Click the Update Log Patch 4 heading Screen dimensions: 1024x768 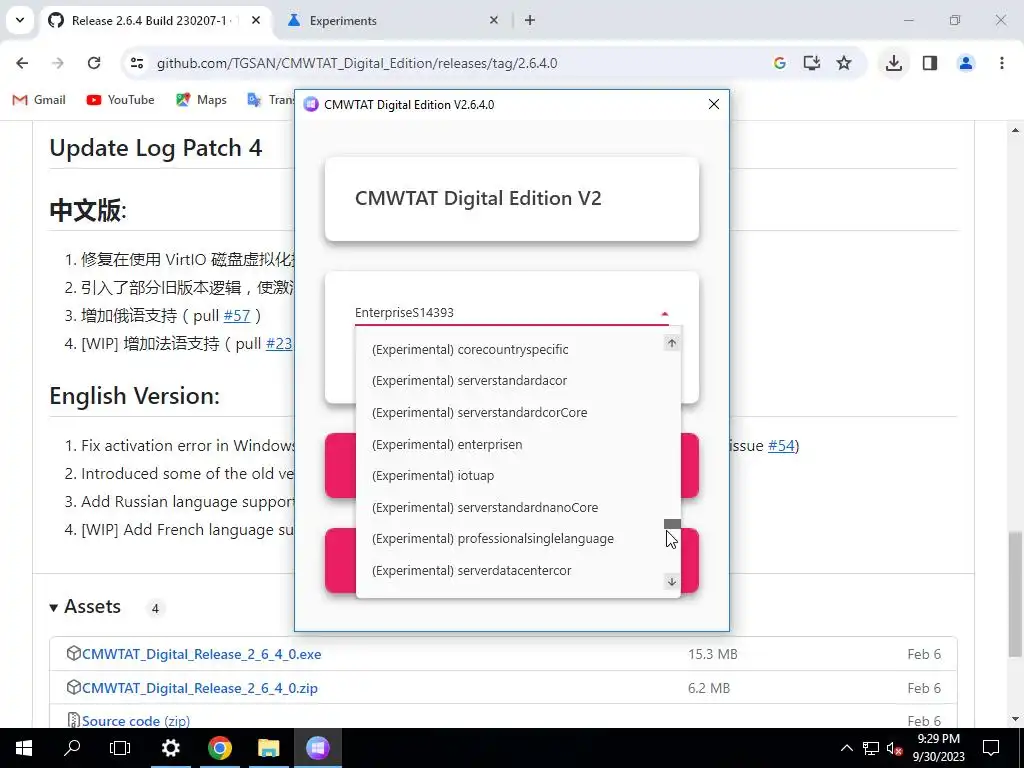[155, 148]
